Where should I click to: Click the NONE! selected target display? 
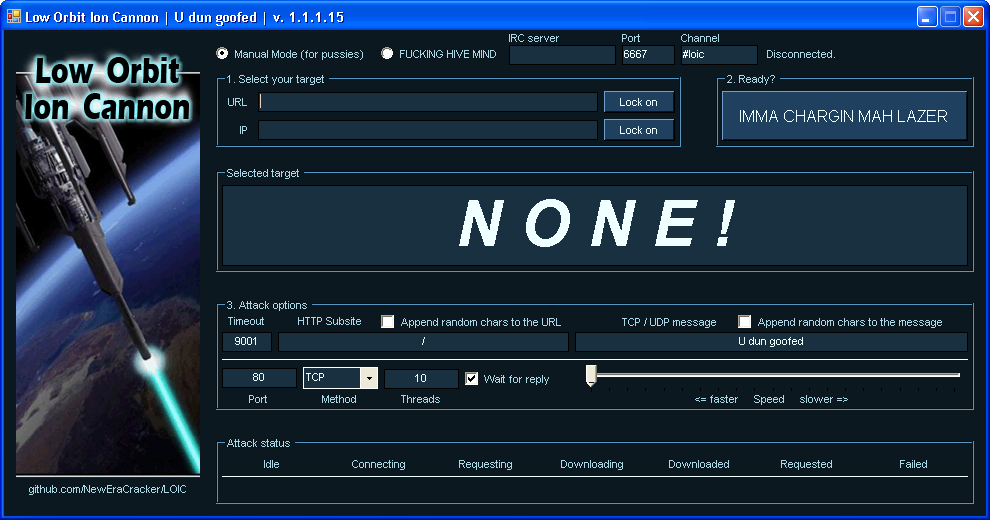click(595, 225)
